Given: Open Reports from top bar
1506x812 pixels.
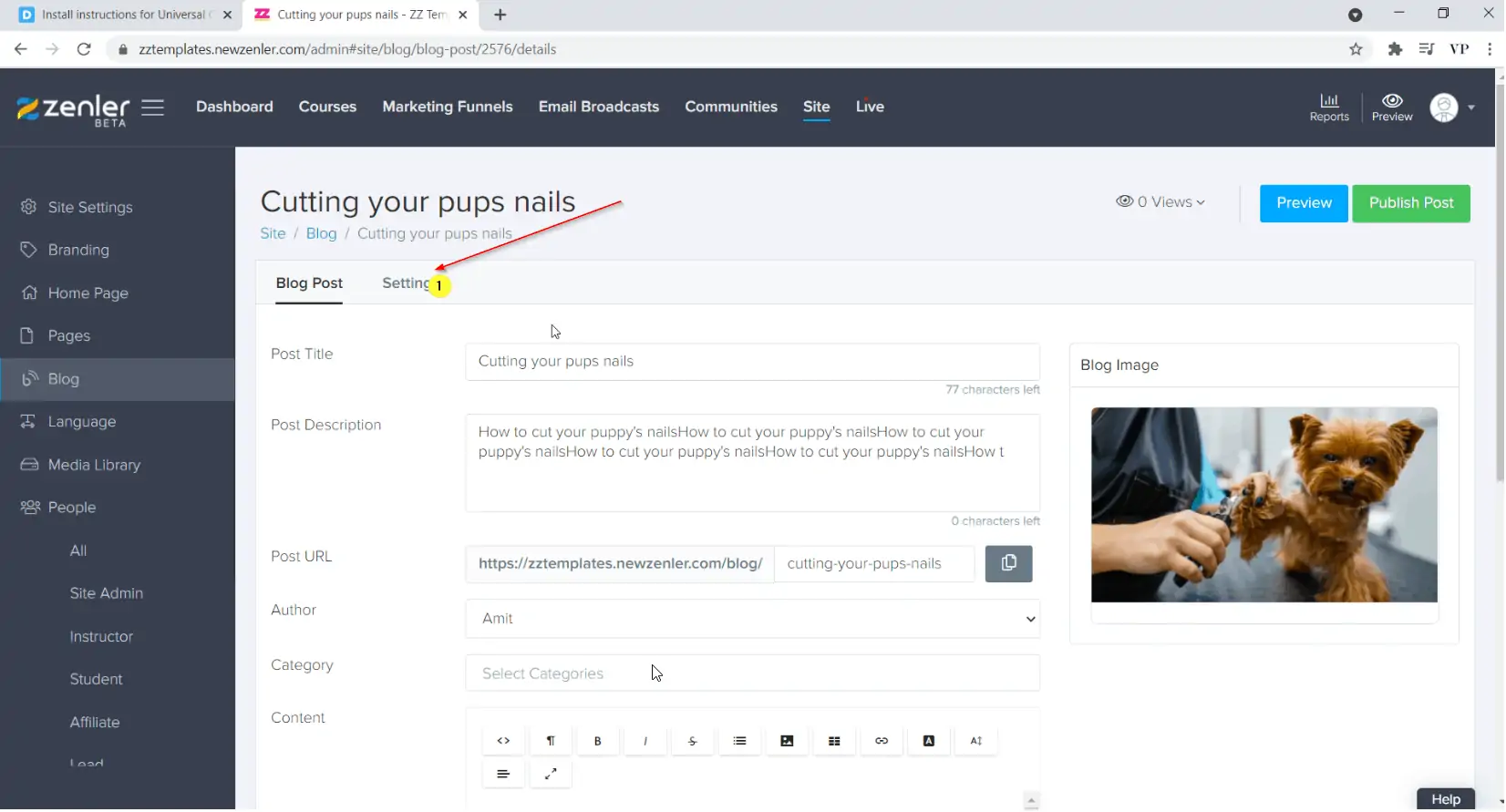Looking at the screenshot, I should point(1330,107).
